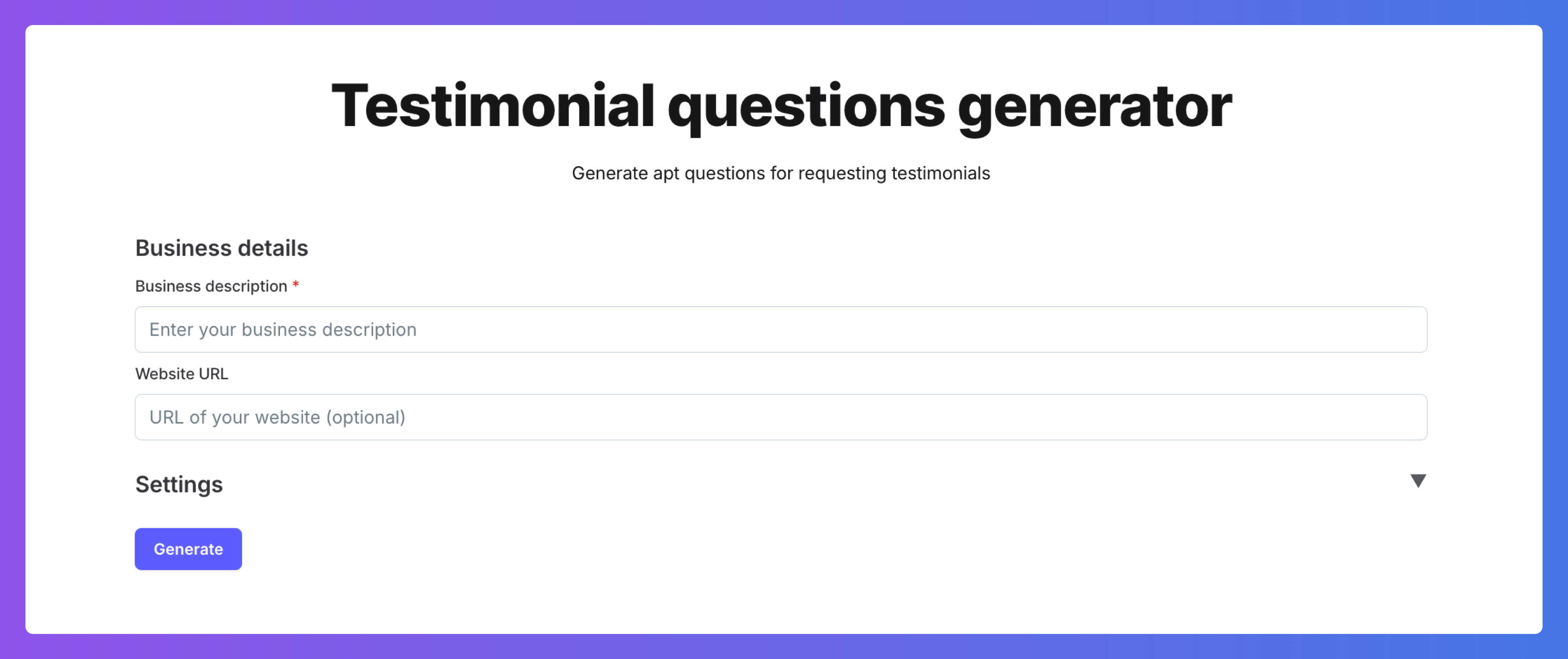Click the word Generate on the purple button
1568x659 pixels.
[188, 549]
